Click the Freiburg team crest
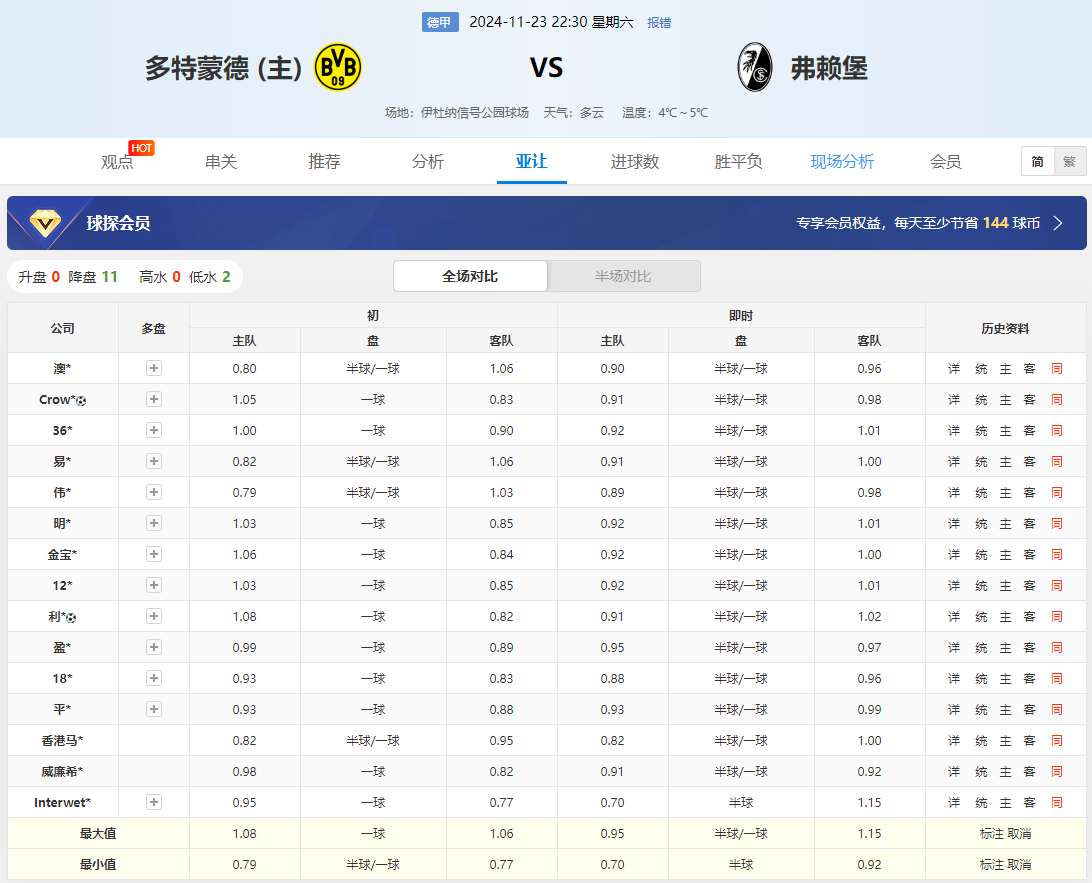1092x883 pixels. pyautogui.click(x=754, y=68)
